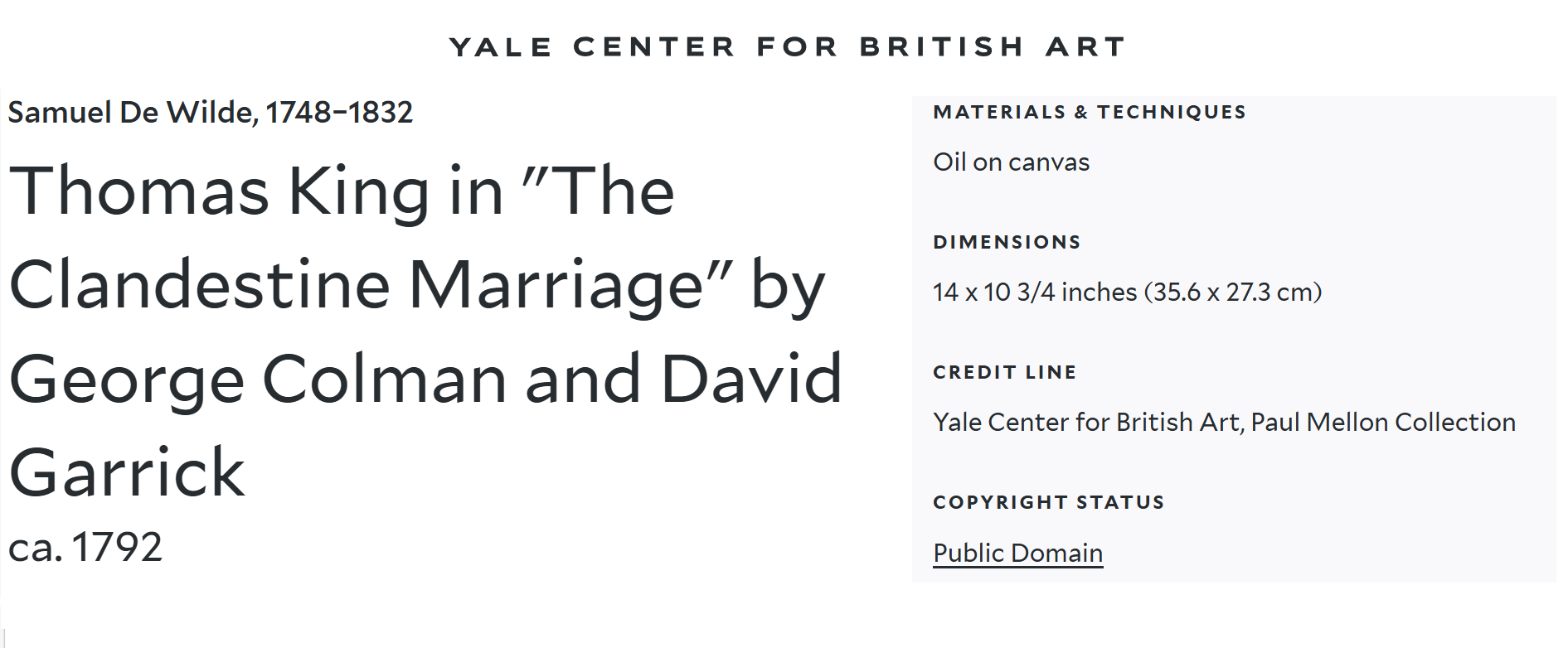Click the Dimensions heading
1568x648 pixels.
[x=1007, y=243]
